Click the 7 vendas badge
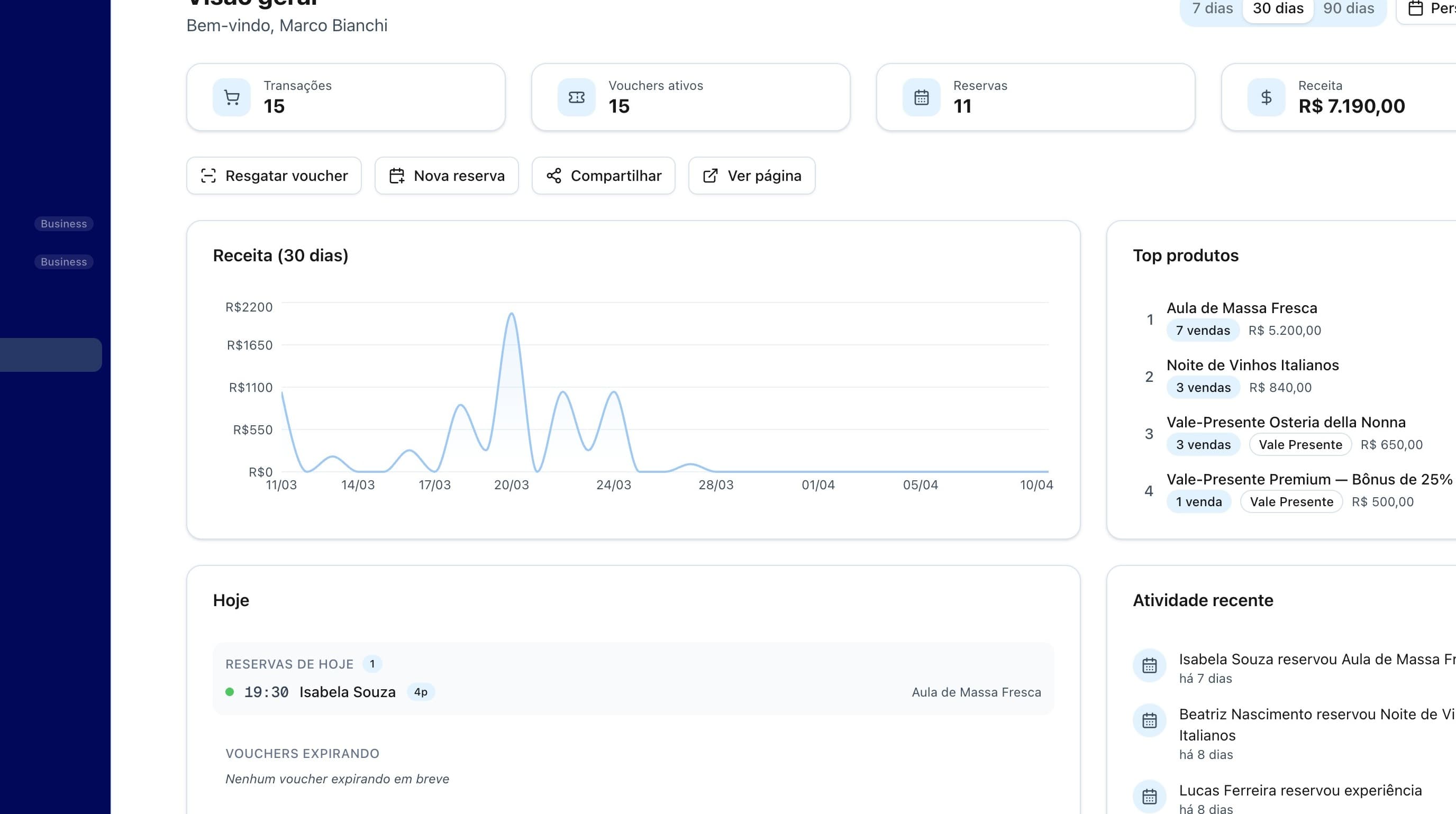 coord(1203,331)
